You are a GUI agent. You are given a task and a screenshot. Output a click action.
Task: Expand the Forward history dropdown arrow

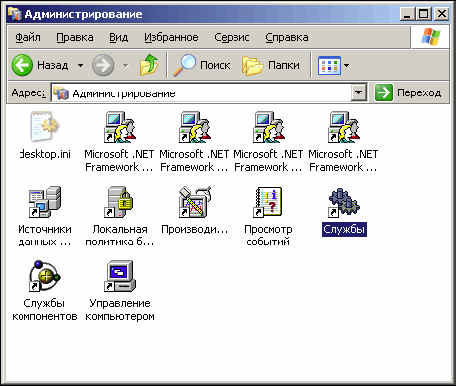click(x=126, y=65)
